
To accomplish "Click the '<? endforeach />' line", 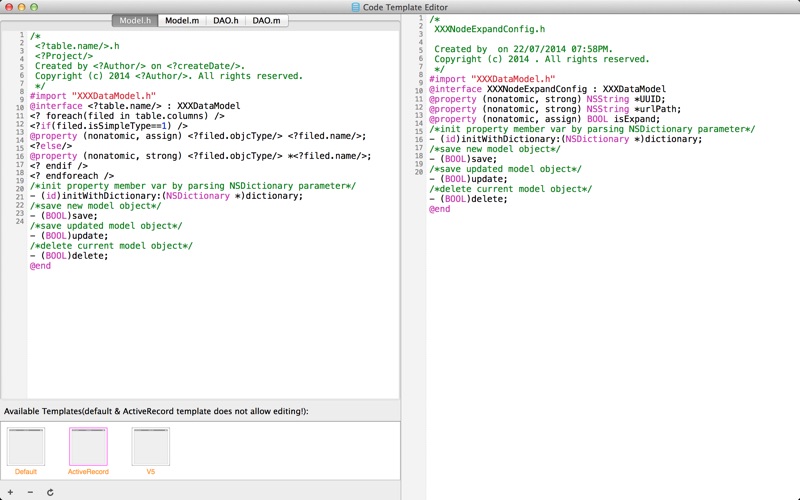I will click(x=72, y=176).
